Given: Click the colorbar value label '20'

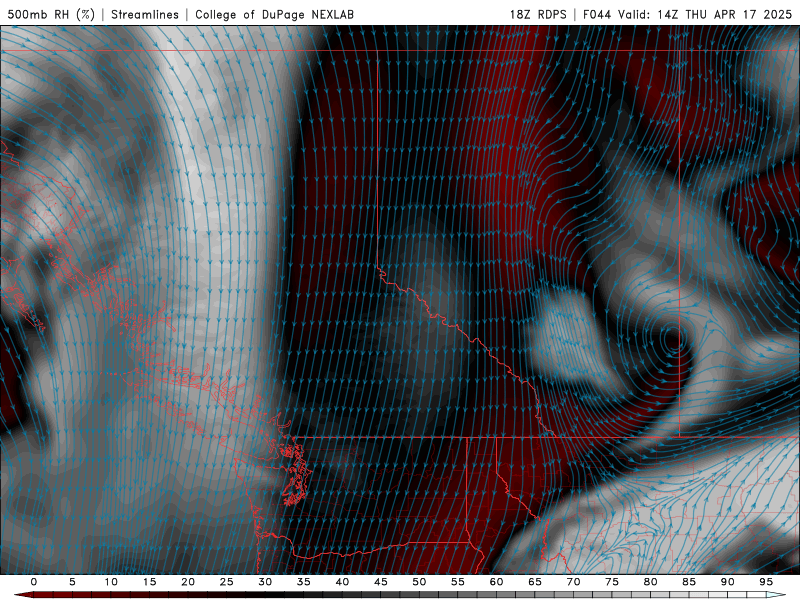Looking at the screenshot, I should point(188,582).
